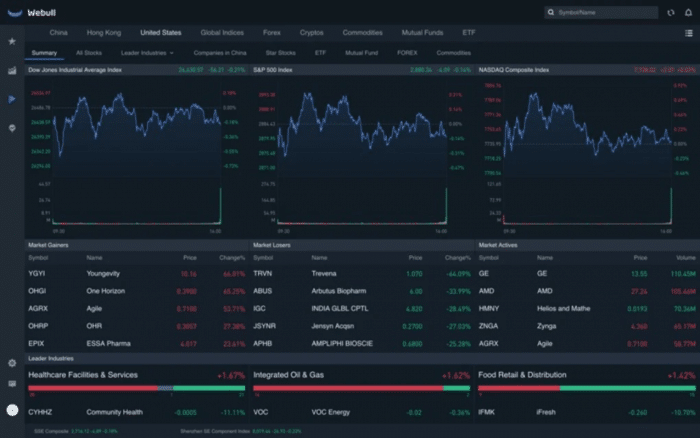
Task: Toggle the list view icon at top right
Action: (688, 33)
